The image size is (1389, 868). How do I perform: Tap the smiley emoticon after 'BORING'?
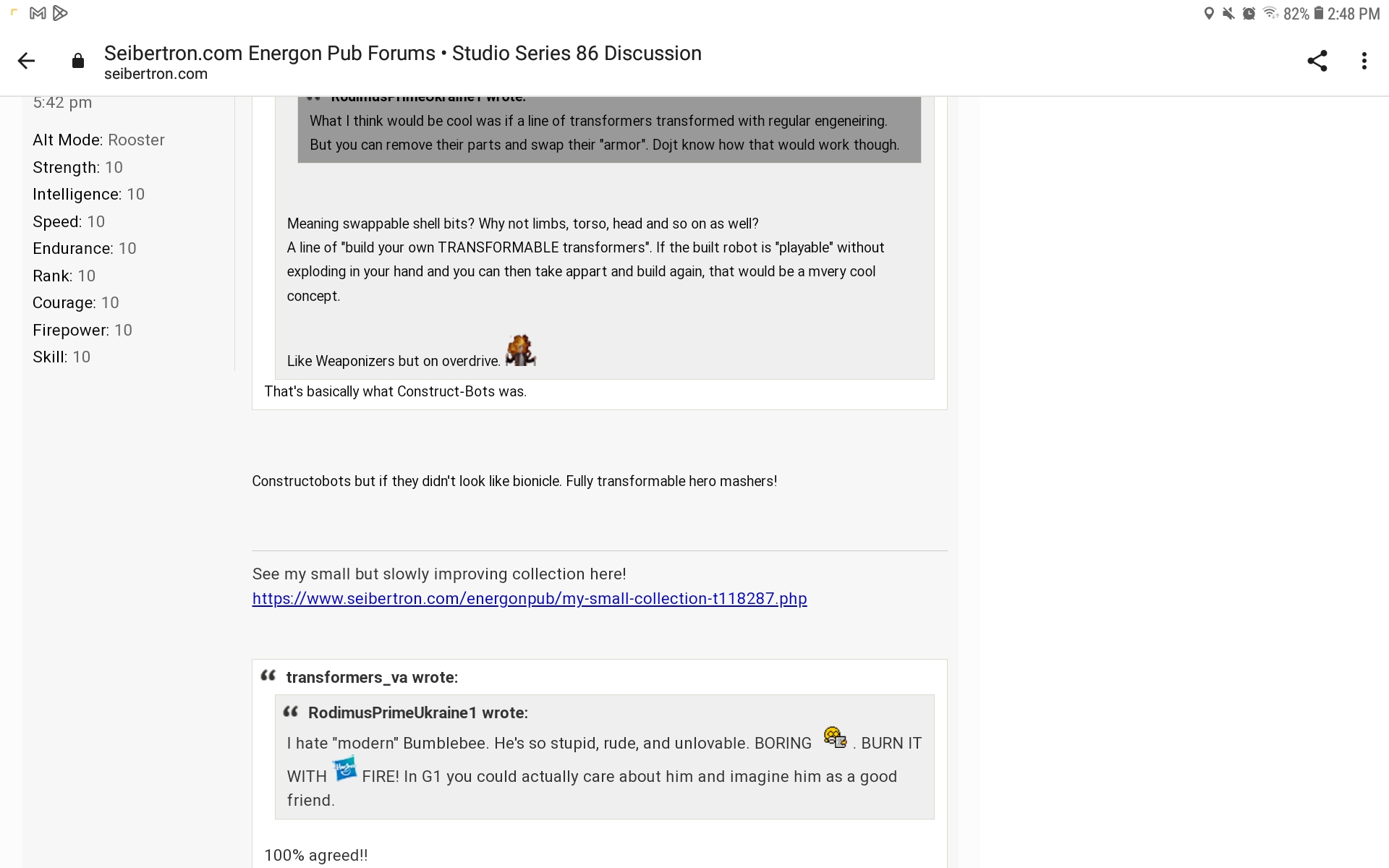tap(835, 737)
